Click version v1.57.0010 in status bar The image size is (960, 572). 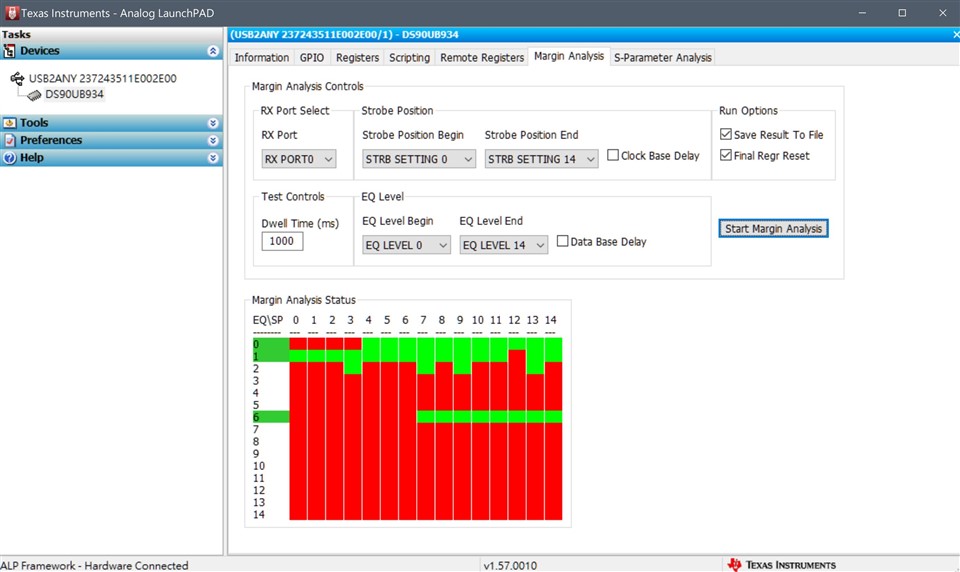510,565
